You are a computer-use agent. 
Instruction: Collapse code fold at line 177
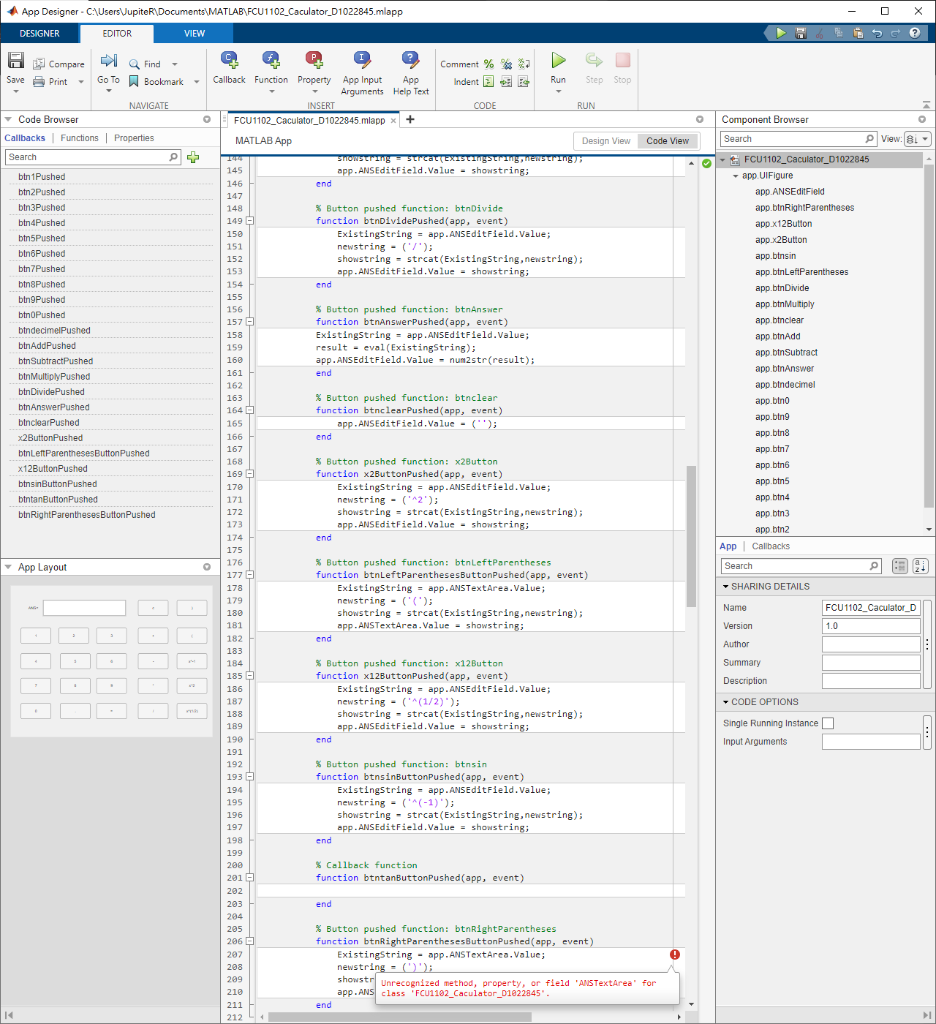pos(251,575)
